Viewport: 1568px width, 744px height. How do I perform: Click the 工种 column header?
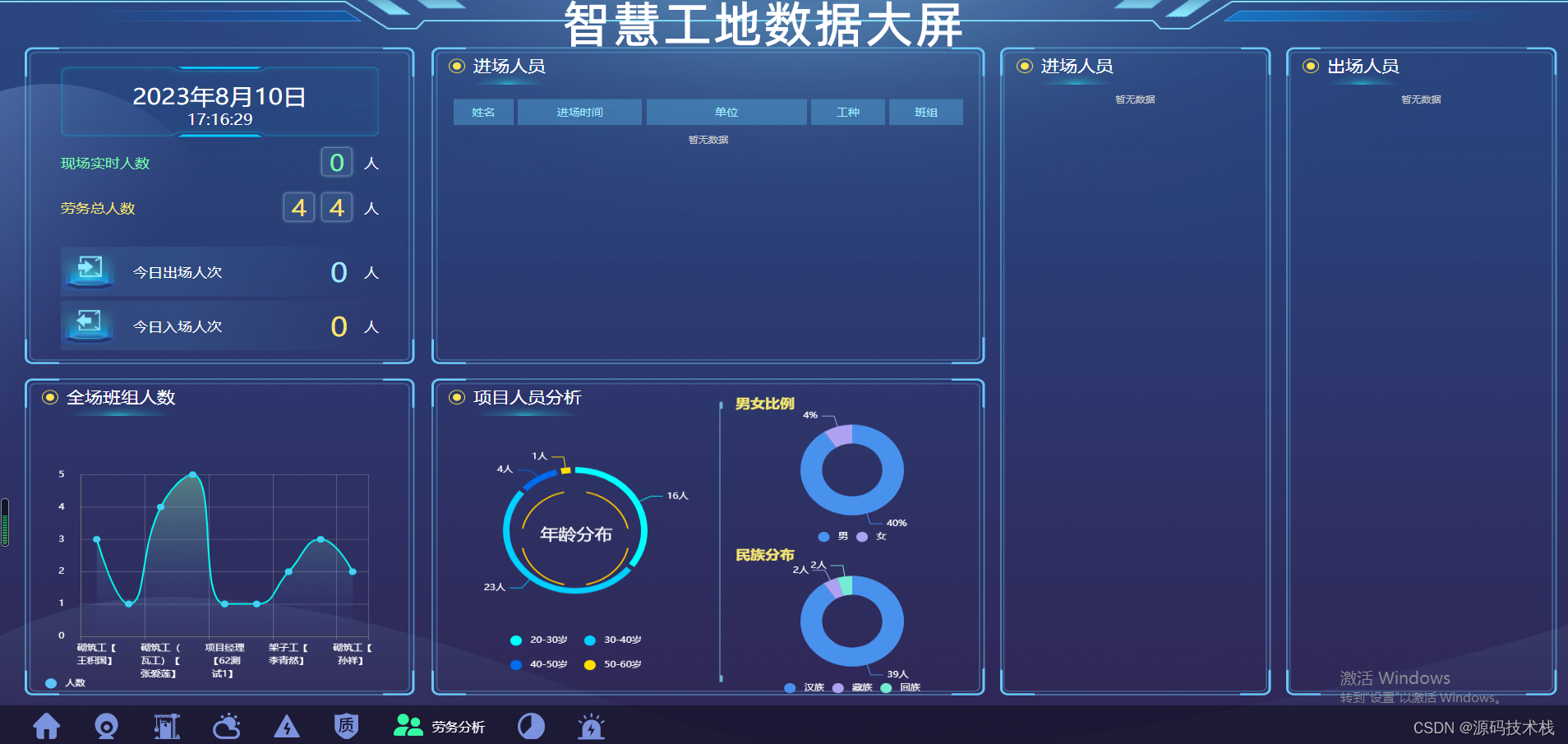[848, 112]
